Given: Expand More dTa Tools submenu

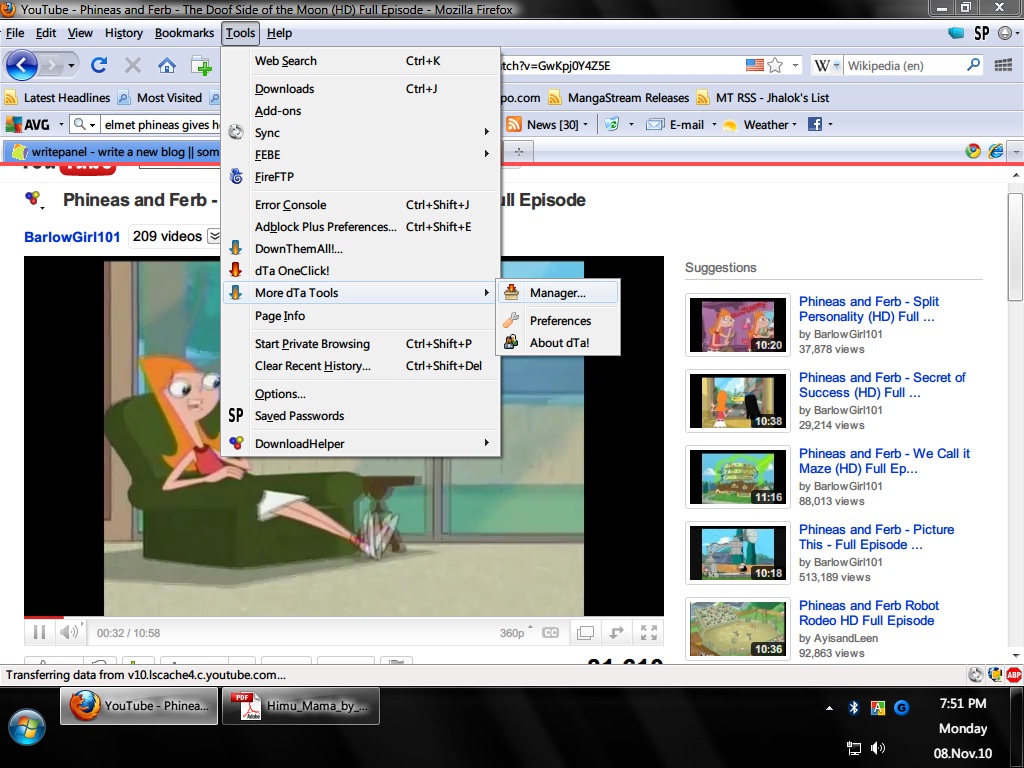Looking at the screenshot, I should [361, 293].
